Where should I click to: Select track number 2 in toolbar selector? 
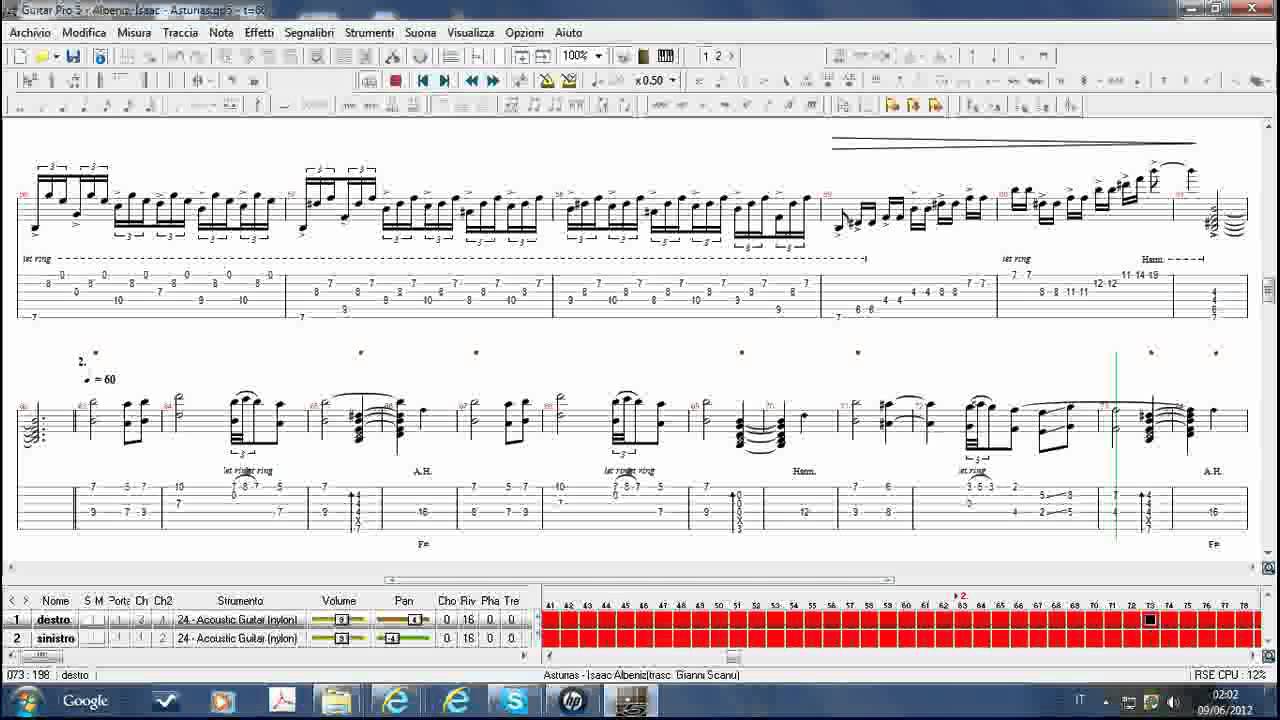(718, 56)
